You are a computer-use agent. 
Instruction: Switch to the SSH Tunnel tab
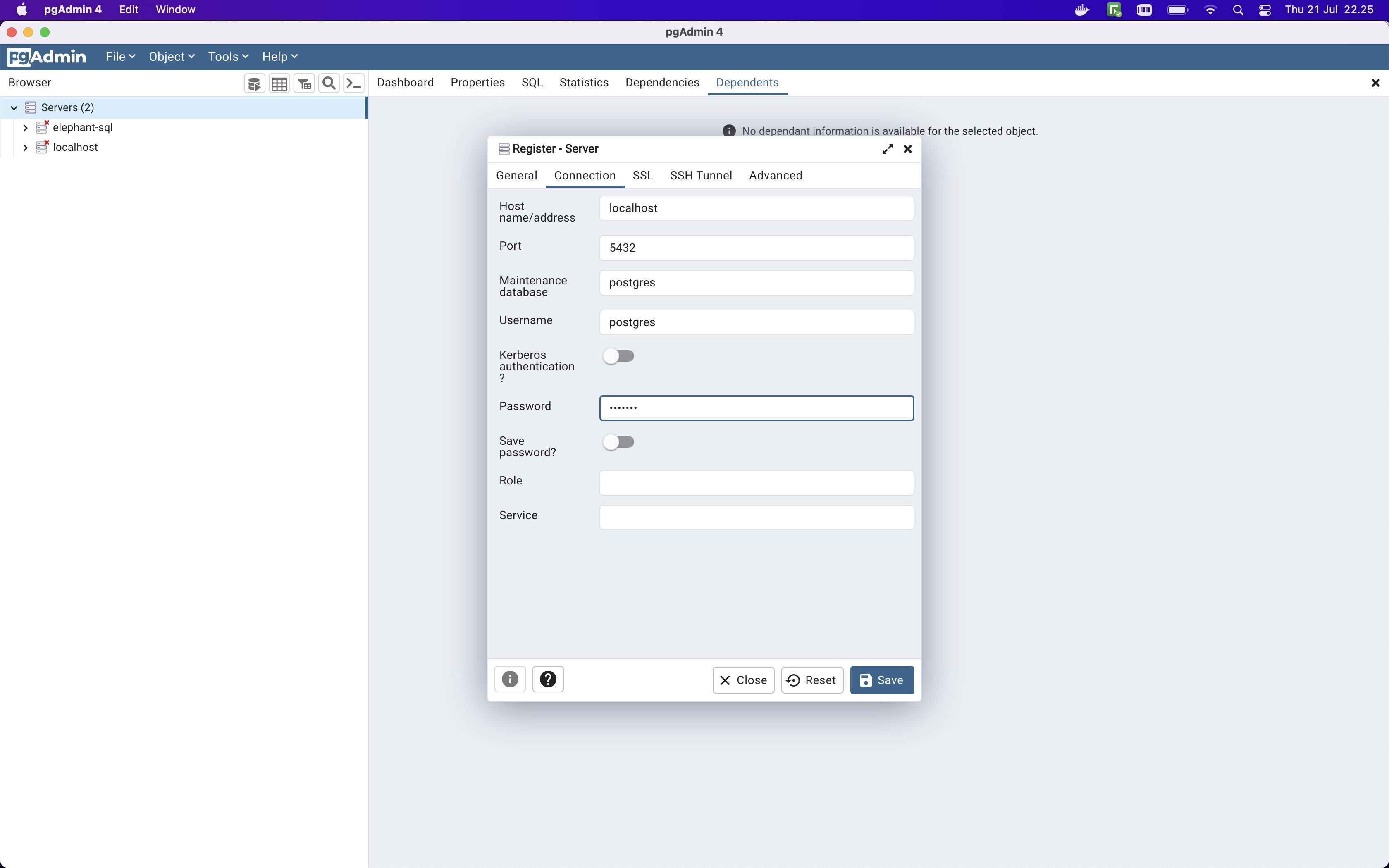click(701, 176)
